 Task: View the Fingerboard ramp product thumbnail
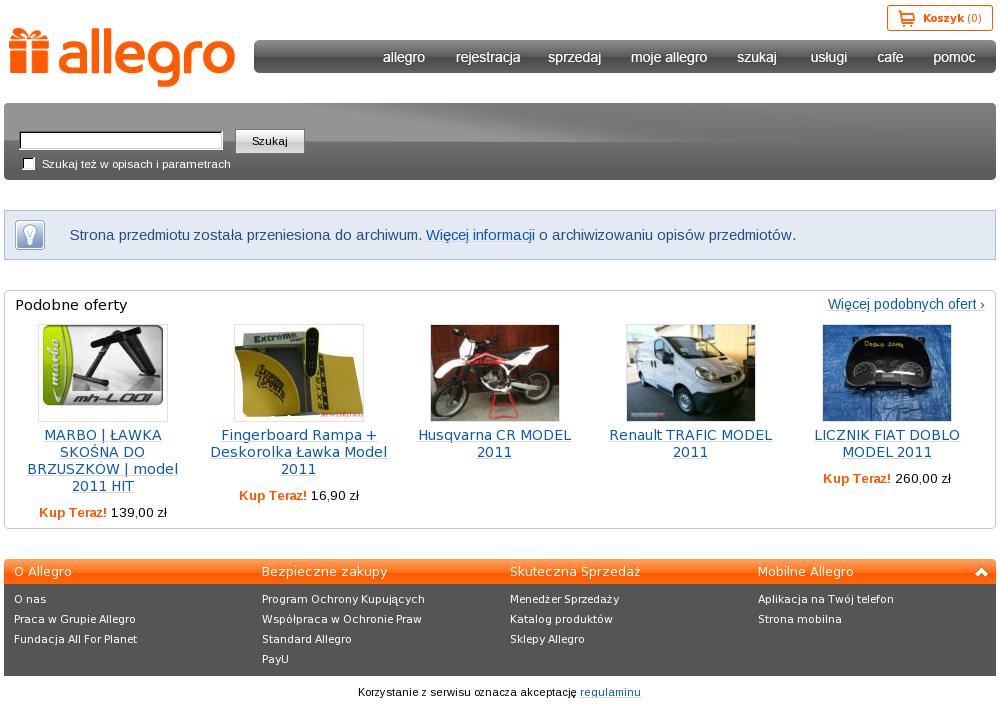tap(298, 373)
